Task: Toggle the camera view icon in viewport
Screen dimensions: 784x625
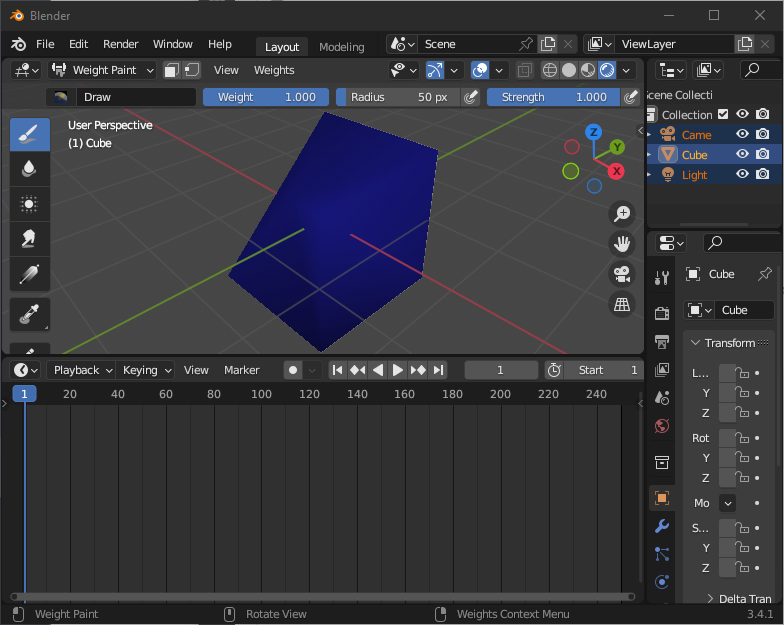Action: pos(622,274)
